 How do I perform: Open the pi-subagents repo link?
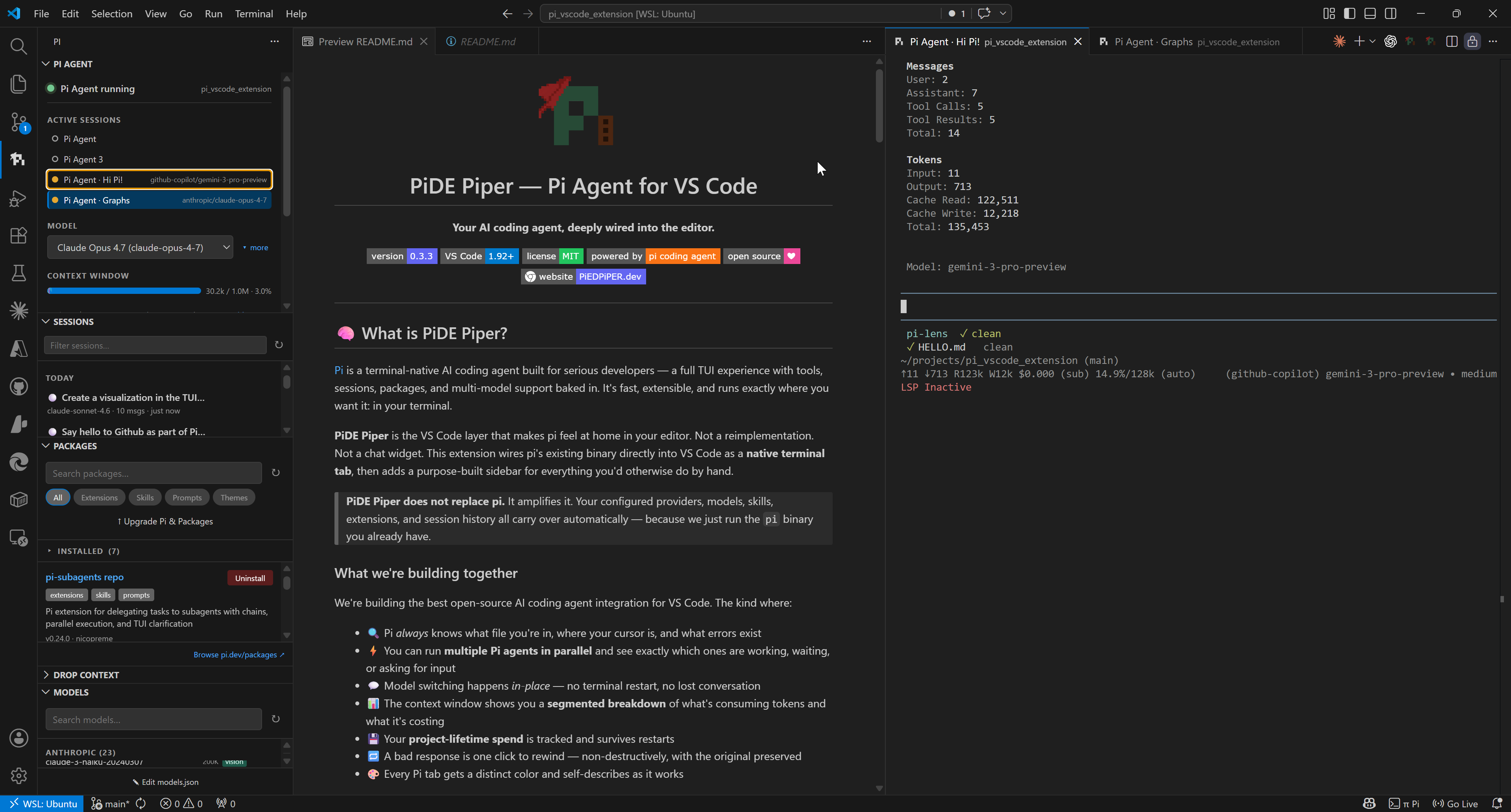click(85, 577)
